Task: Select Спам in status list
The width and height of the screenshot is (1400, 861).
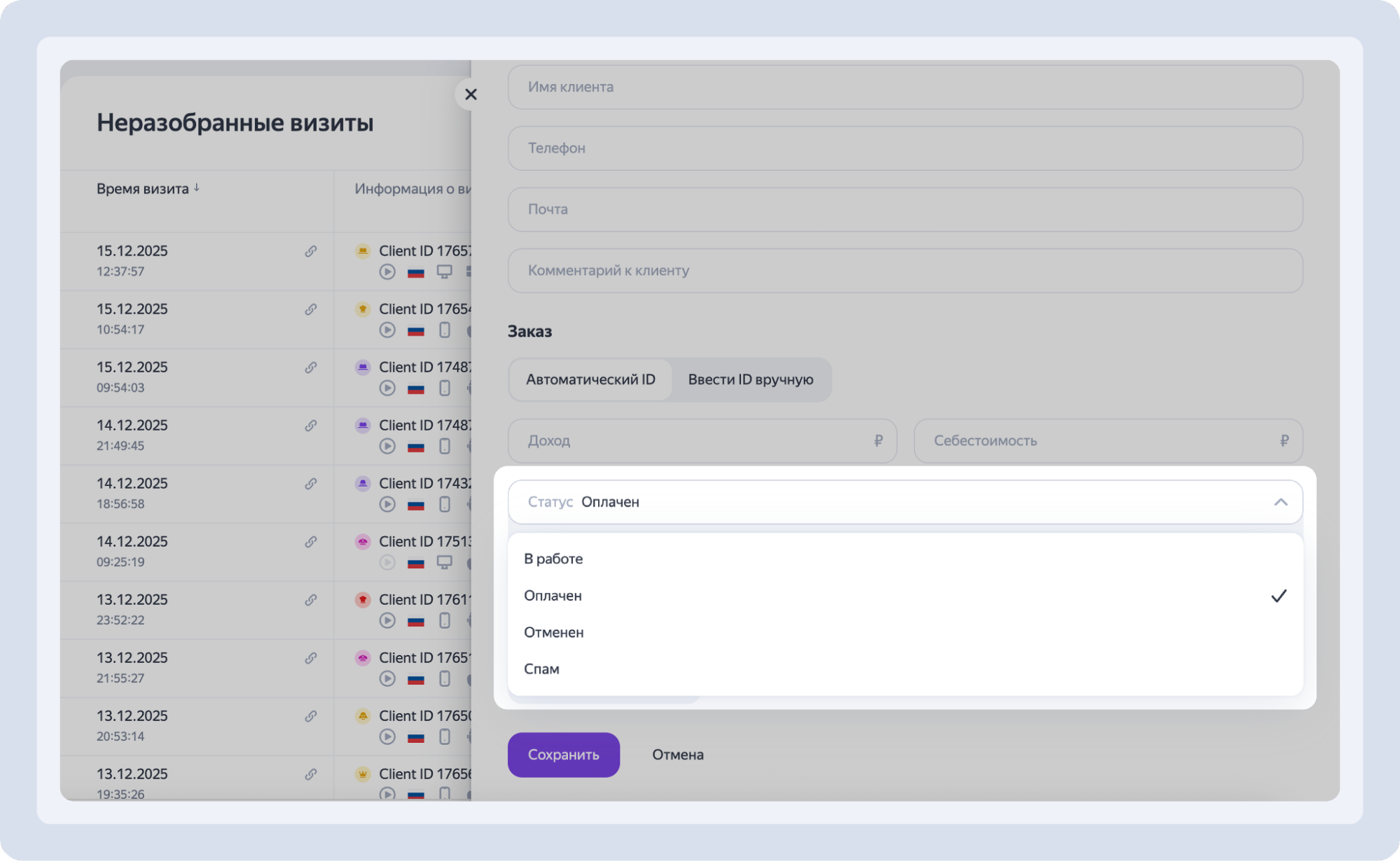Action: [x=541, y=668]
